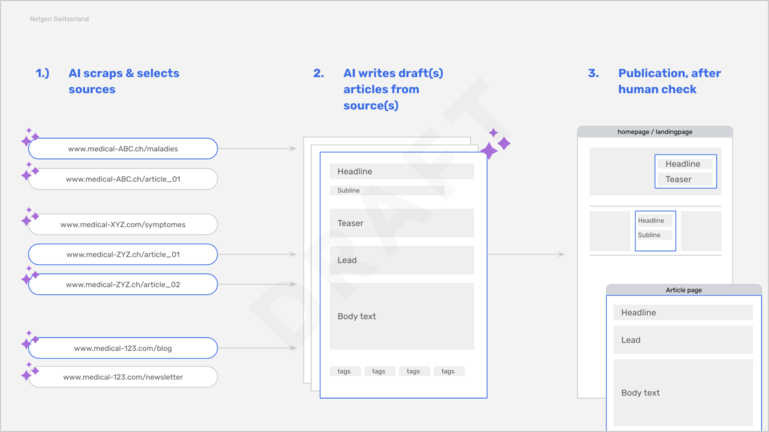Select the www.medical-ZYZ.ch/article_01 source pill

[123, 254]
